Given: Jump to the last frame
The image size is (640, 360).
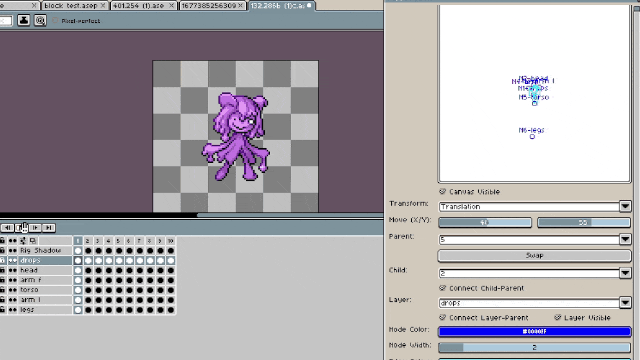Looking at the screenshot, I should click(49, 228).
